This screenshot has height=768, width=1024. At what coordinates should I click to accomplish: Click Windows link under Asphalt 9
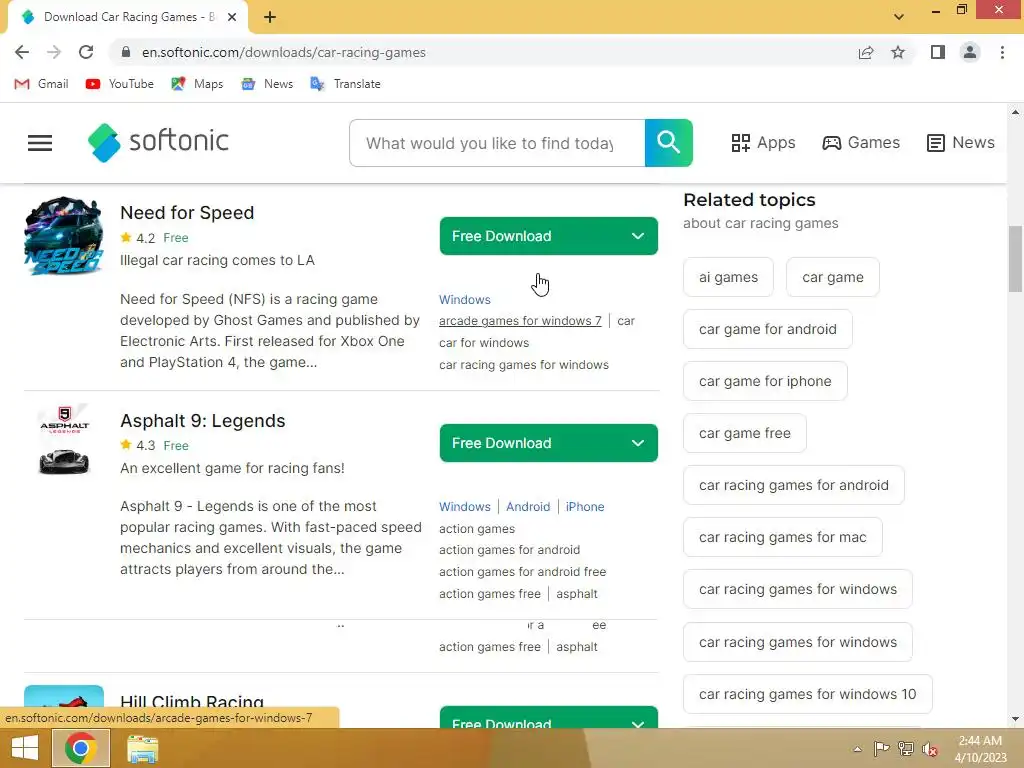(464, 507)
